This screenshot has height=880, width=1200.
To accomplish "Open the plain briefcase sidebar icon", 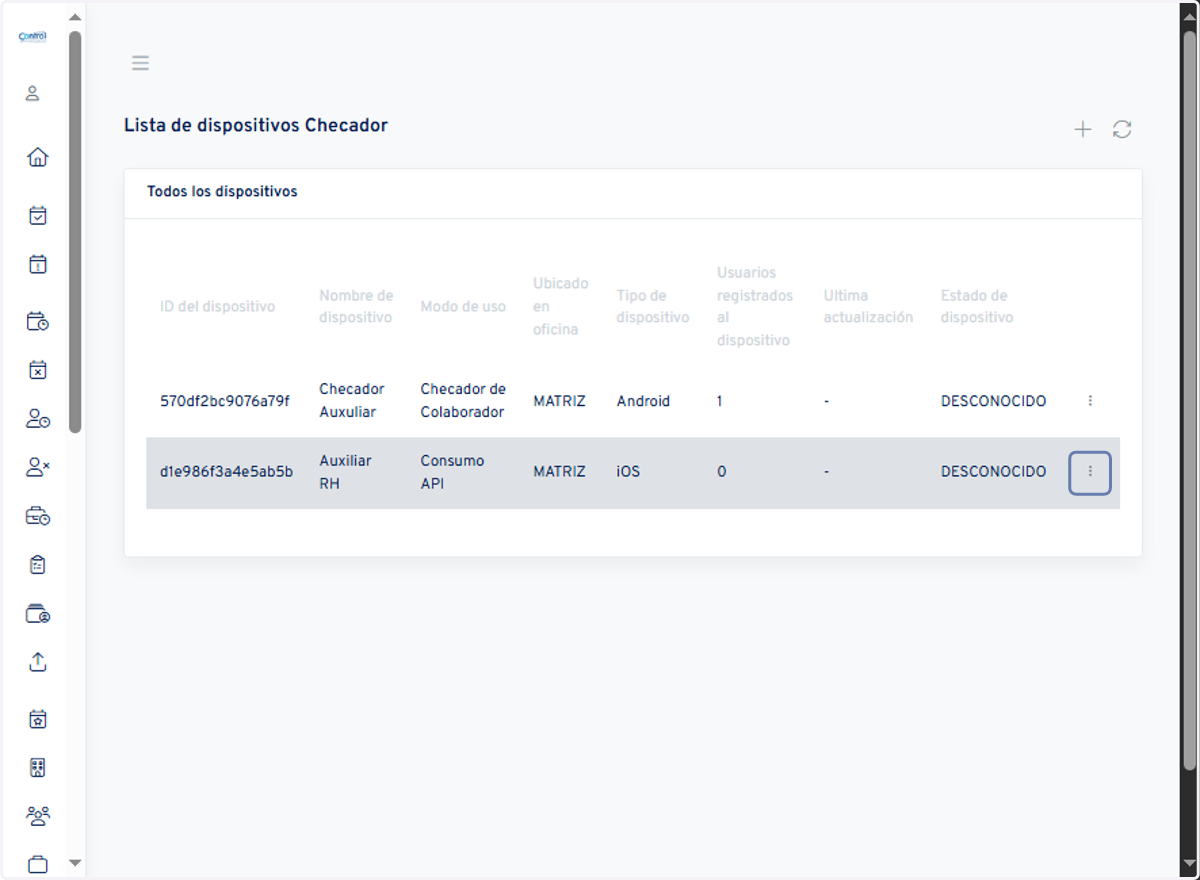I will pos(37,864).
